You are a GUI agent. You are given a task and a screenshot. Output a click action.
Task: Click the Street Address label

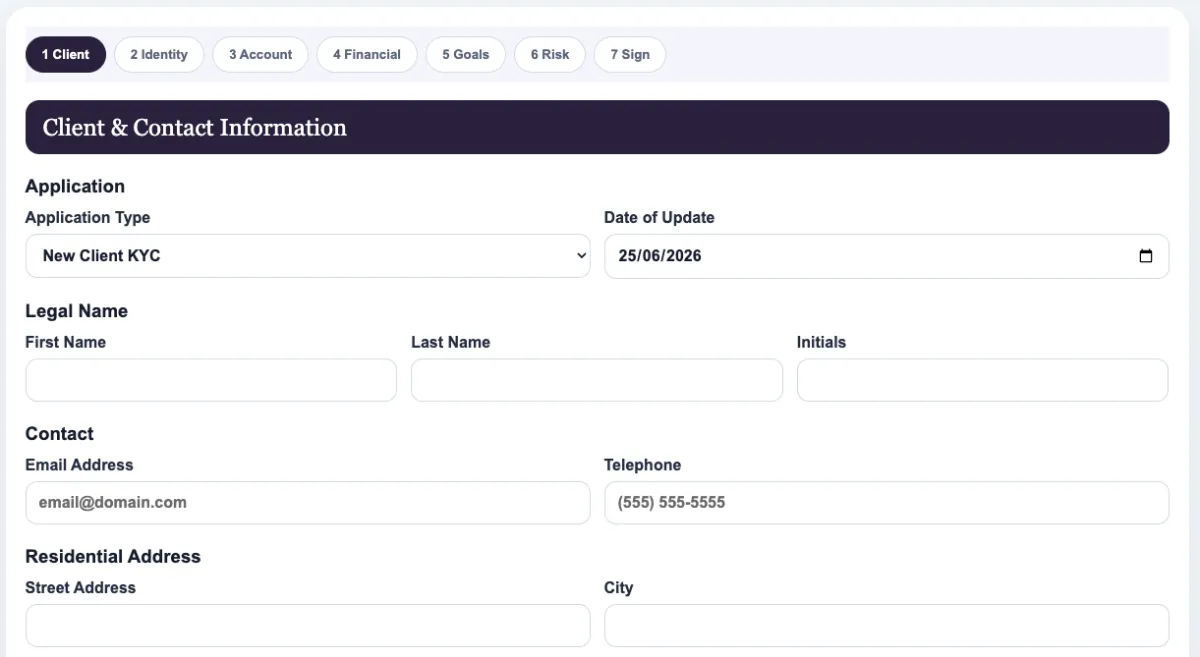(80, 588)
